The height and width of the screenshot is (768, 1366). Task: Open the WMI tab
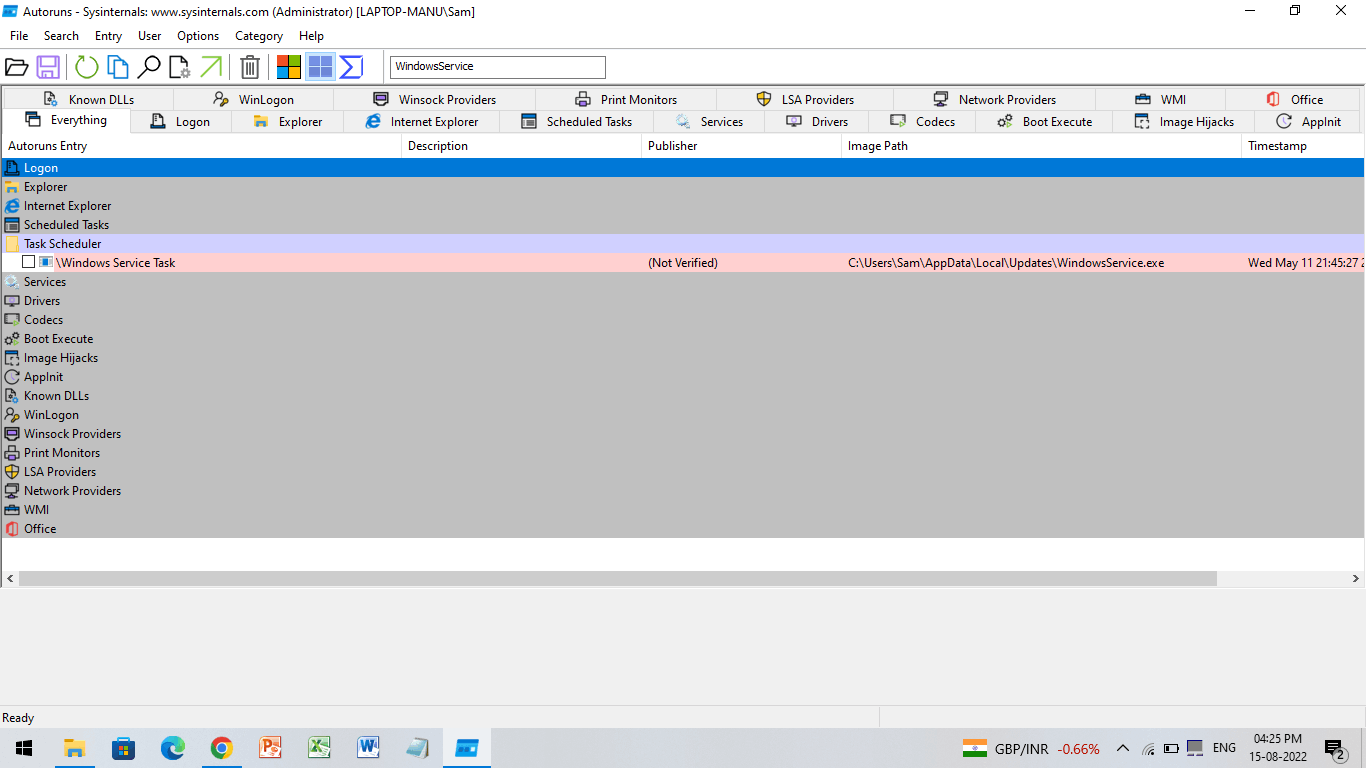(x=1160, y=99)
